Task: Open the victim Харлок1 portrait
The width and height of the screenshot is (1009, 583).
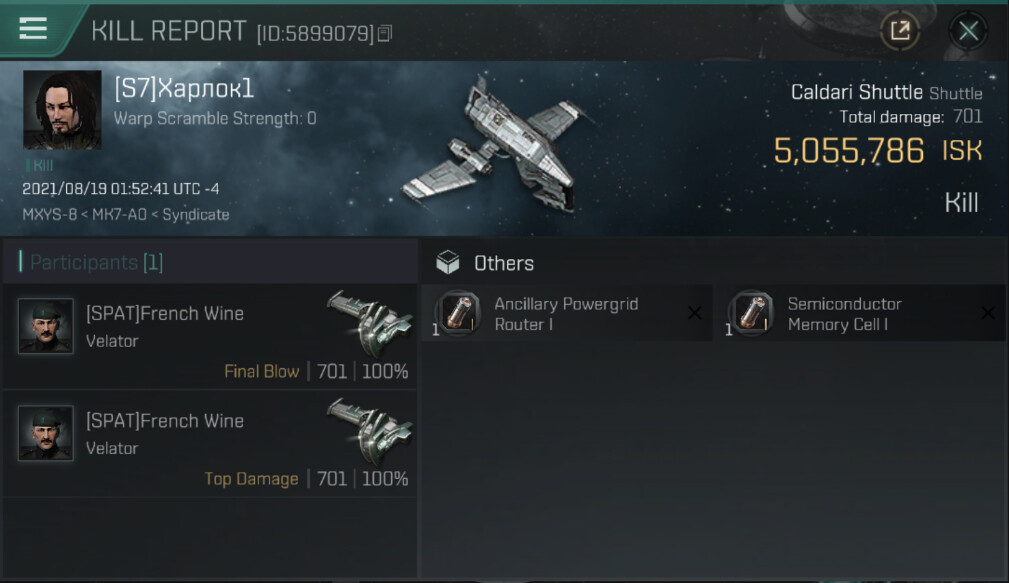Action: 62,110
